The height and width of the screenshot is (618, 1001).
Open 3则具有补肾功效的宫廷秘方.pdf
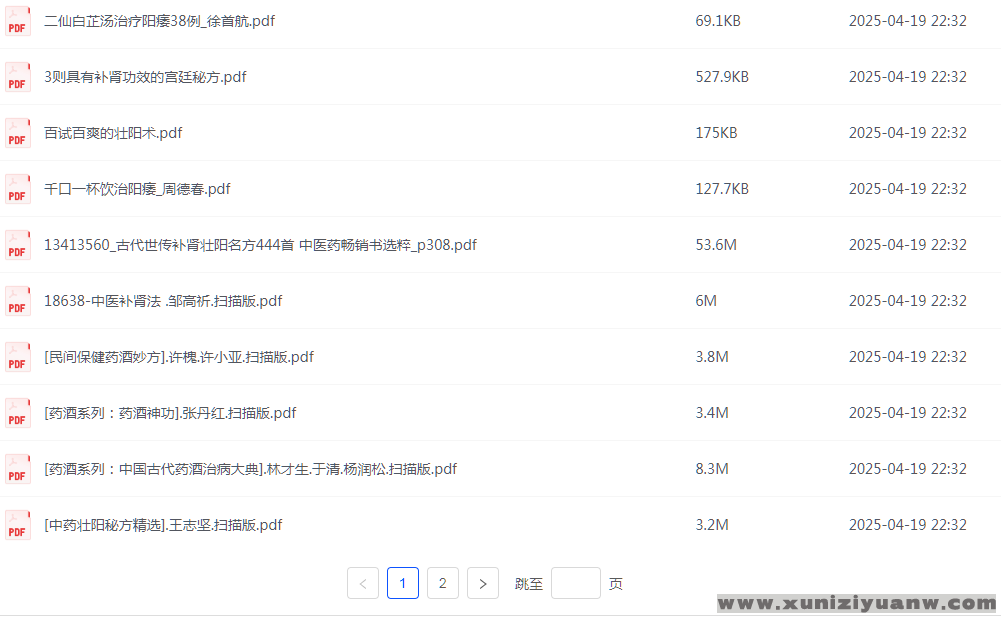[x=145, y=77]
